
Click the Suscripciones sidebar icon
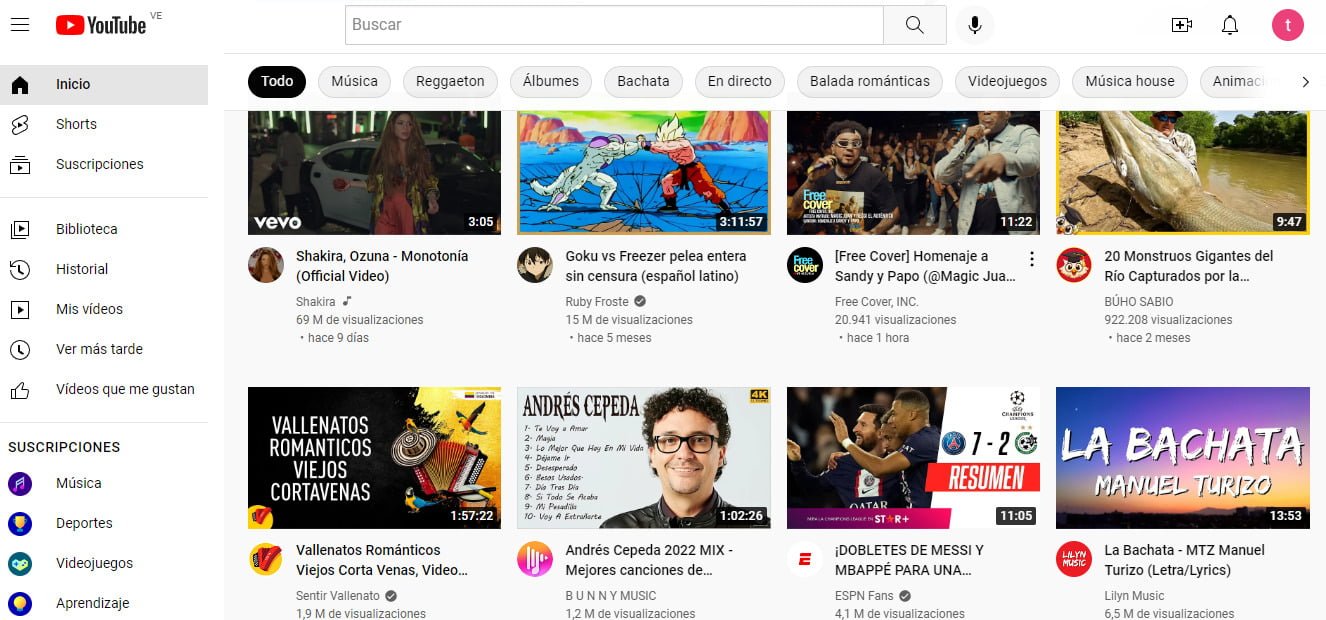(x=20, y=165)
